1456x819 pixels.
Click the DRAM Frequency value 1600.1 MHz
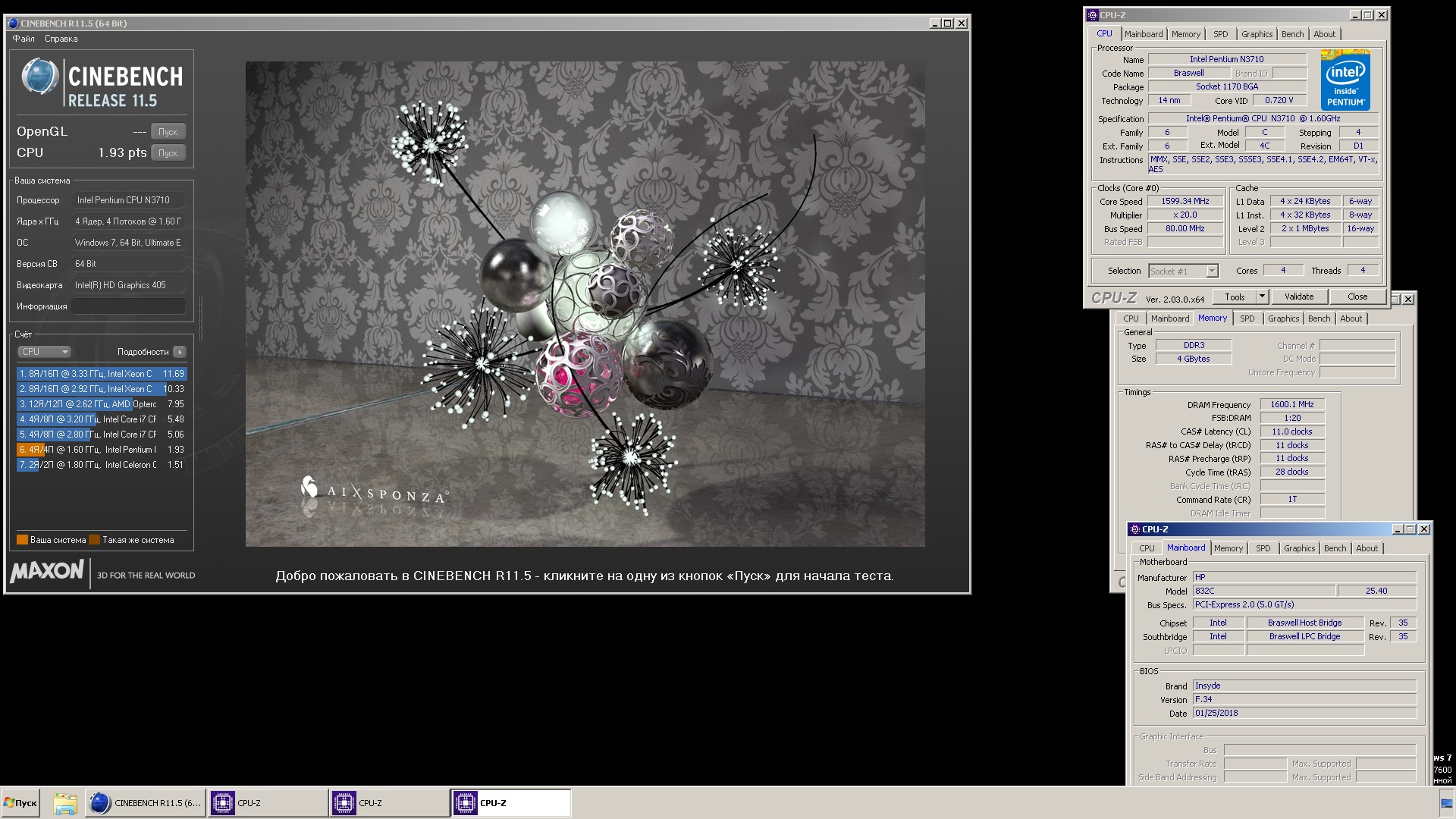[x=1292, y=405]
